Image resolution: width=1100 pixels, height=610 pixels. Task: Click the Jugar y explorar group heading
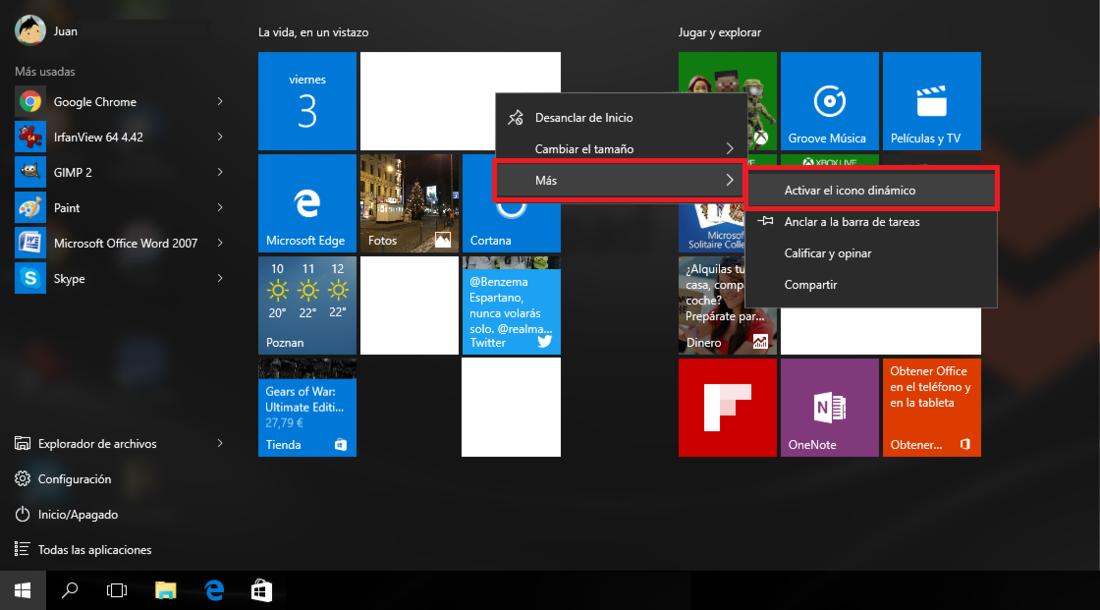point(720,32)
